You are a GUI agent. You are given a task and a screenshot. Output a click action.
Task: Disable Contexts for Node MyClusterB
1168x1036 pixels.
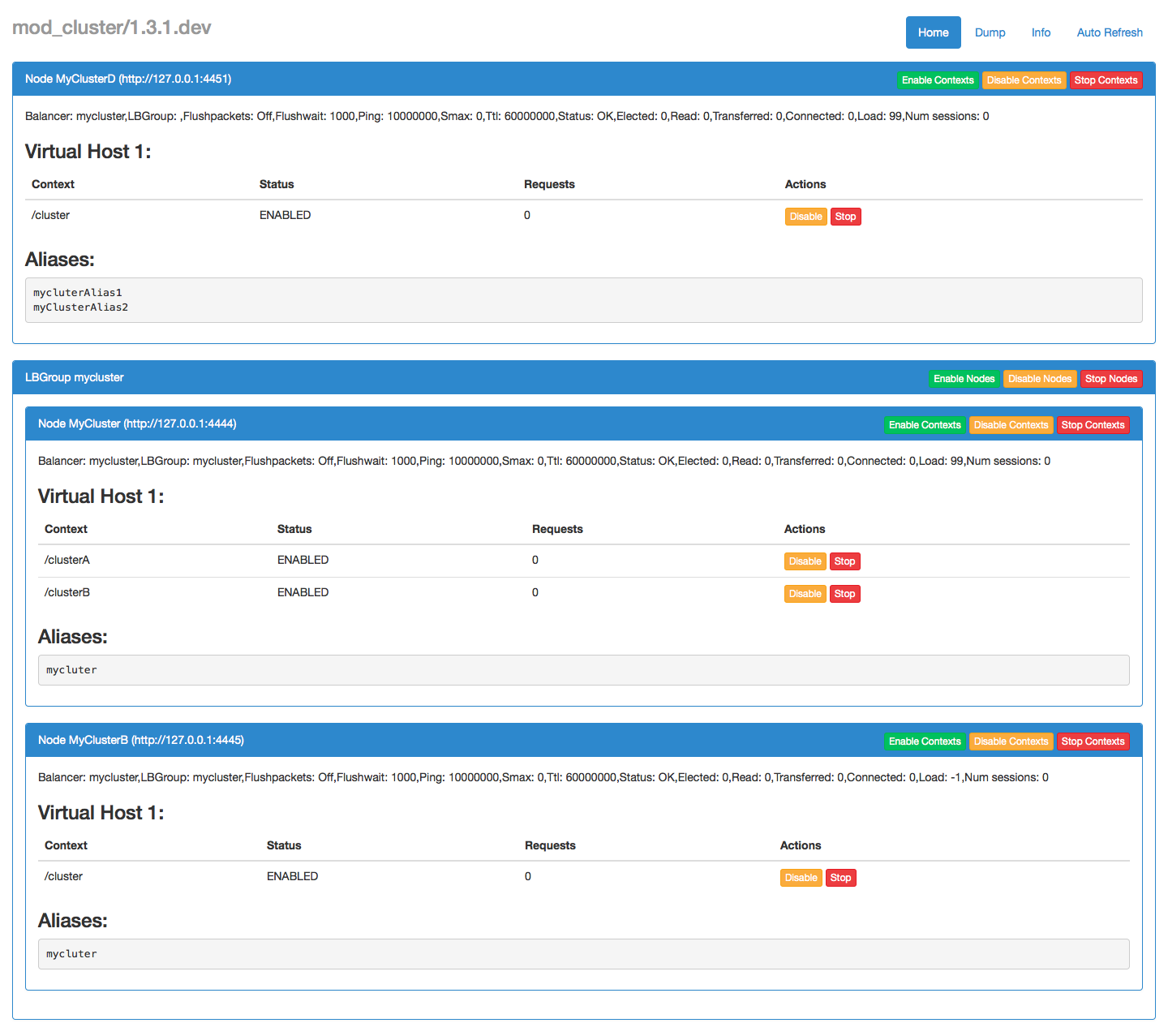pos(1011,742)
